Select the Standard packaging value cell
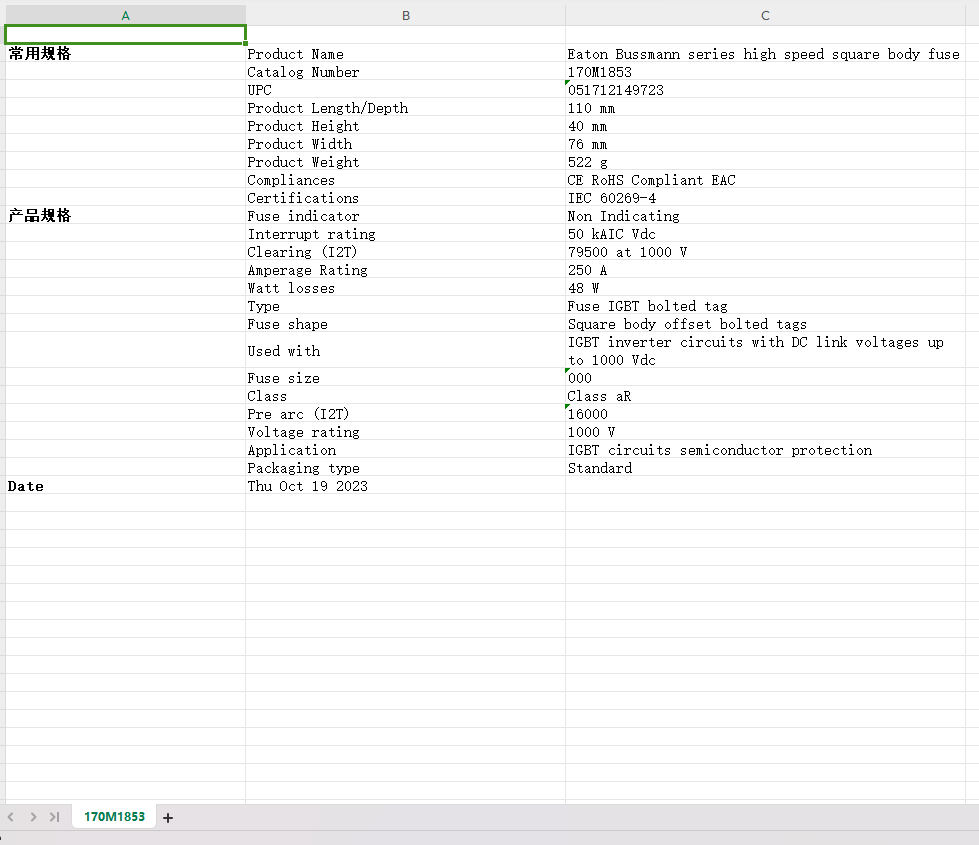The image size is (979, 845). pos(765,468)
